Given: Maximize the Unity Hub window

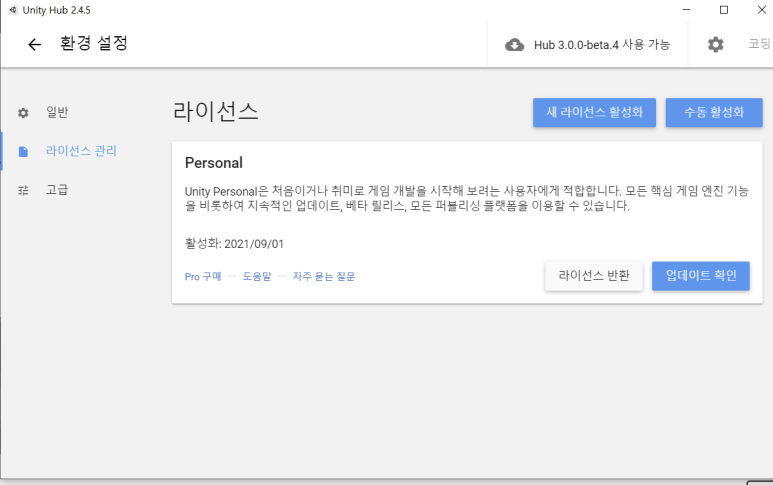Looking at the screenshot, I should tap(724, 10).
